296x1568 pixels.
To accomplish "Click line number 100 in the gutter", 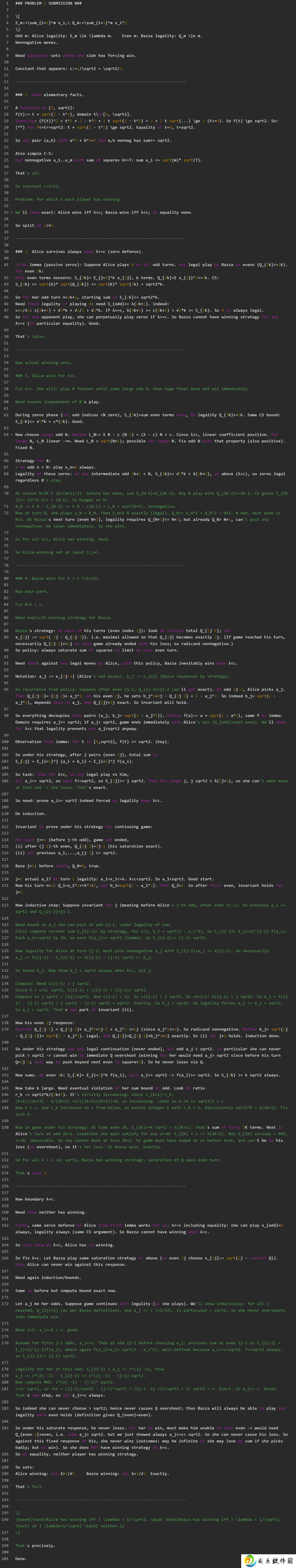I will click(x=5, y=741).
